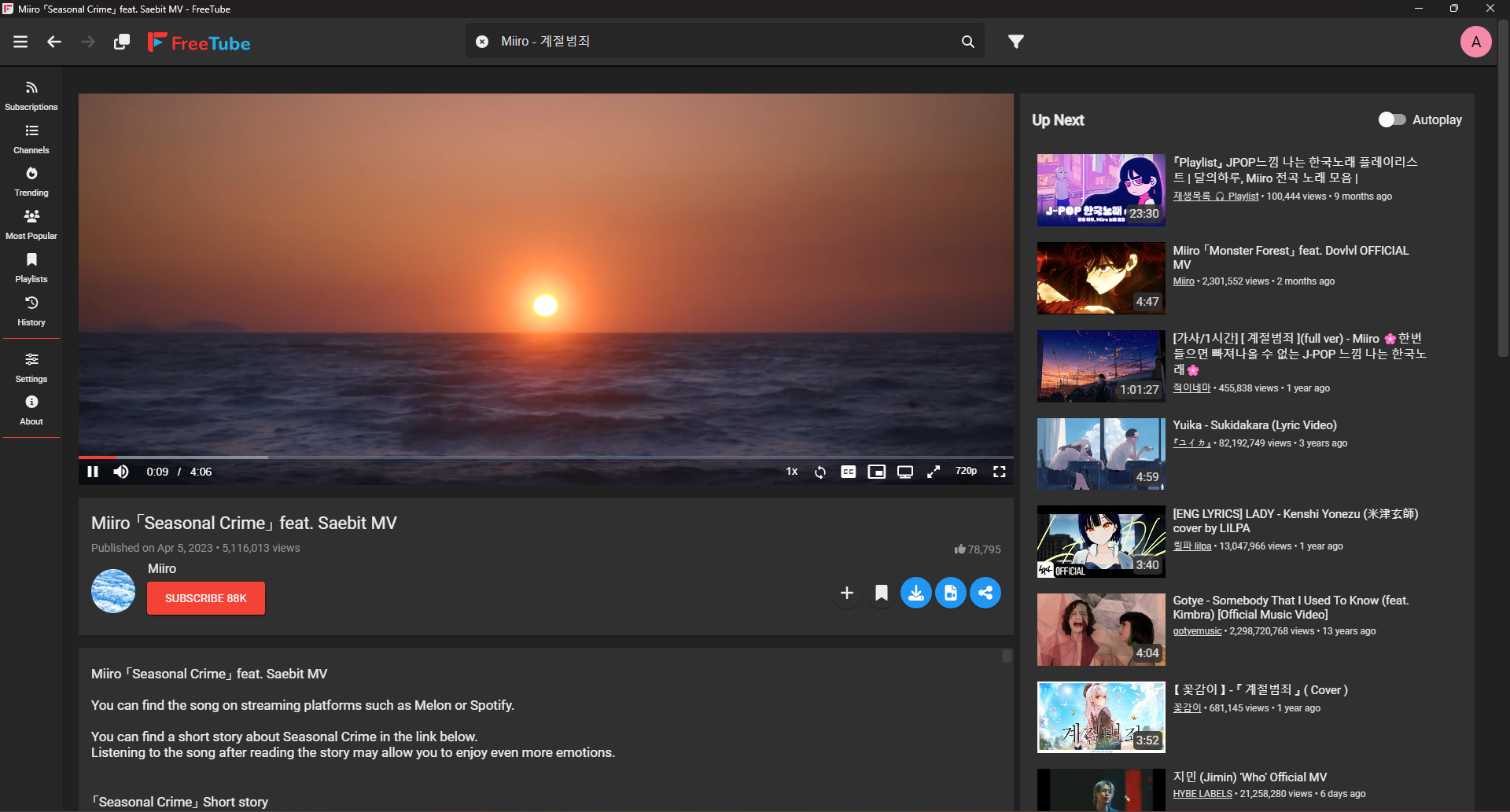Open Jimin Who Official MV title
Image resolution: width=1510 pixels, height=812 pixels.
1250,777
